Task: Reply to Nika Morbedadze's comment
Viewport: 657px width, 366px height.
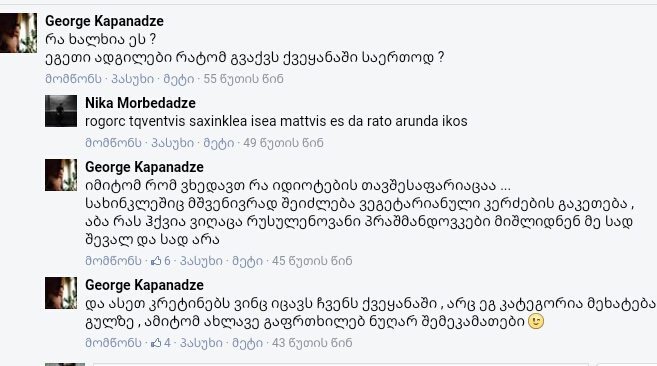Action: point(173,143)
